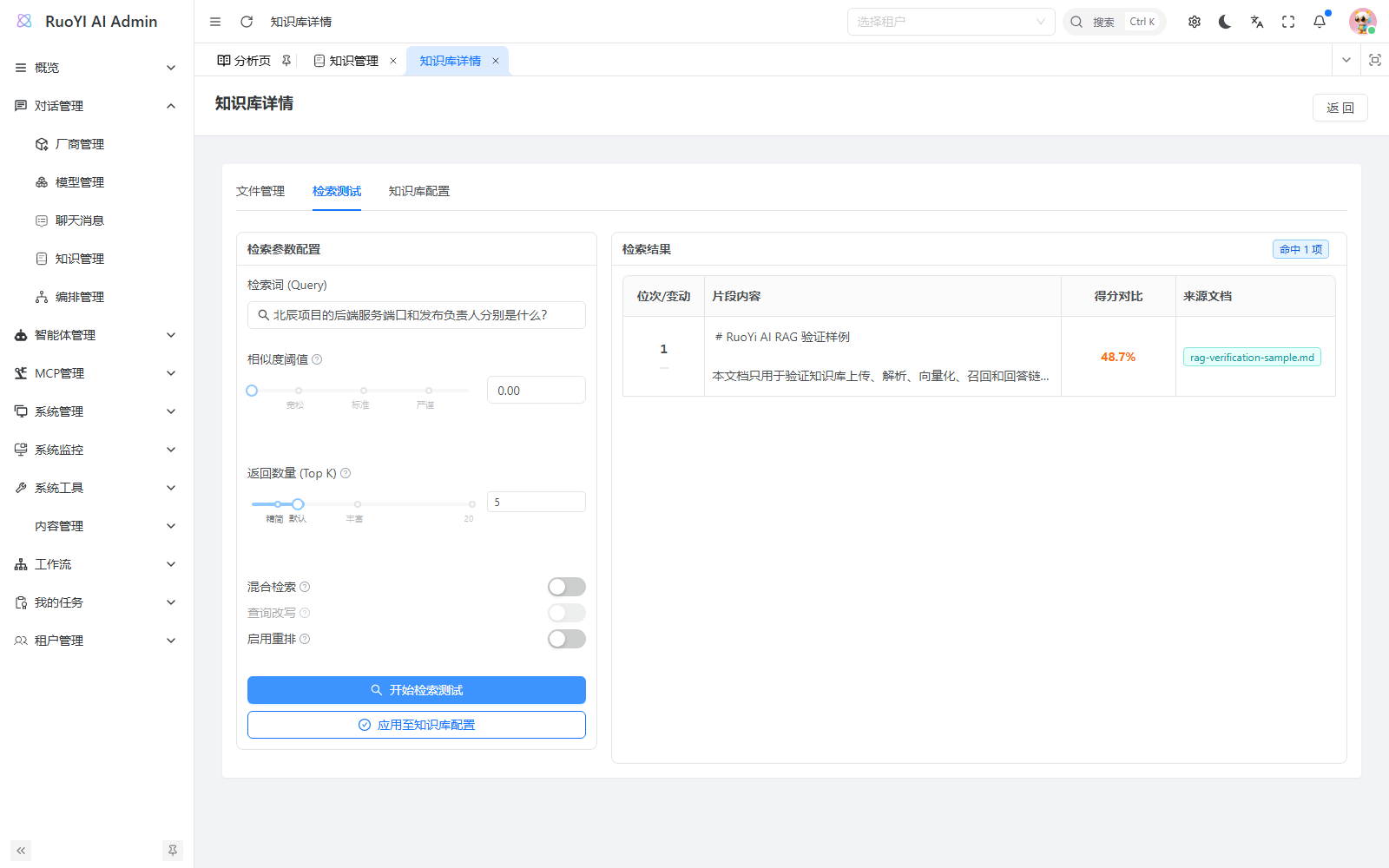Show help tooltip for 启用重排
The width and height of the screenshot is (1389, 868).
point(305,639)
